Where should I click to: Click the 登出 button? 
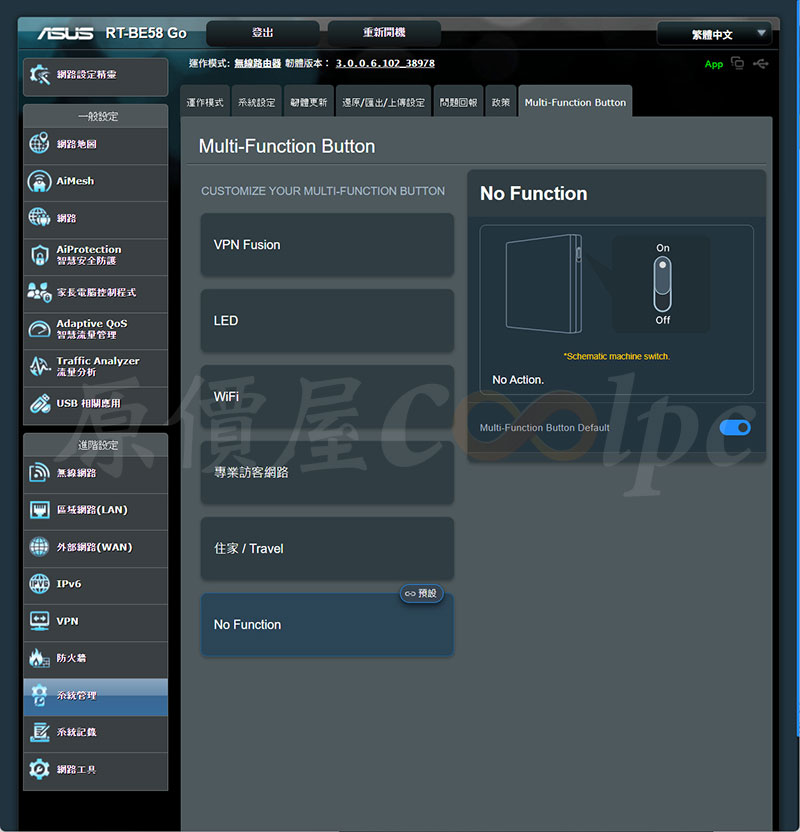click(263, 33)
